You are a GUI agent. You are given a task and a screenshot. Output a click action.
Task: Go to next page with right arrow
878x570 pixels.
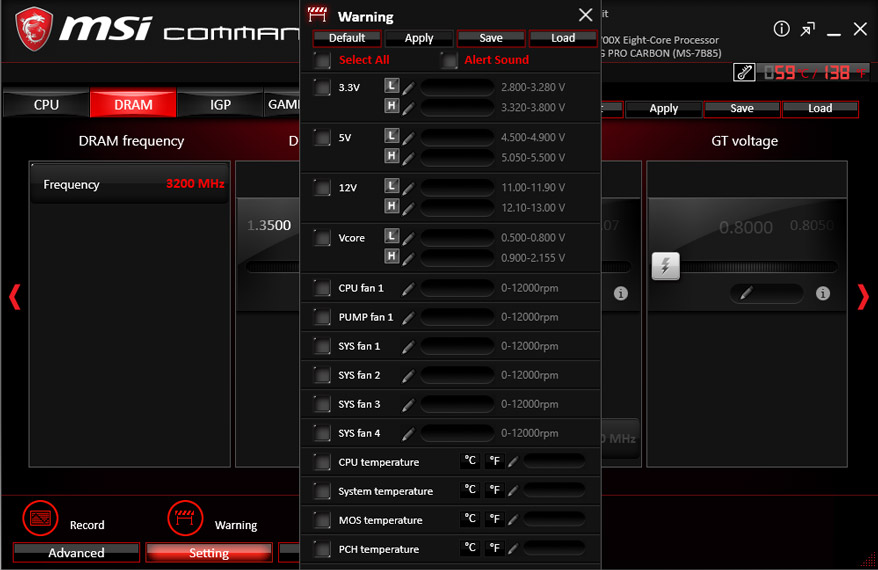(x=863, y=297)
